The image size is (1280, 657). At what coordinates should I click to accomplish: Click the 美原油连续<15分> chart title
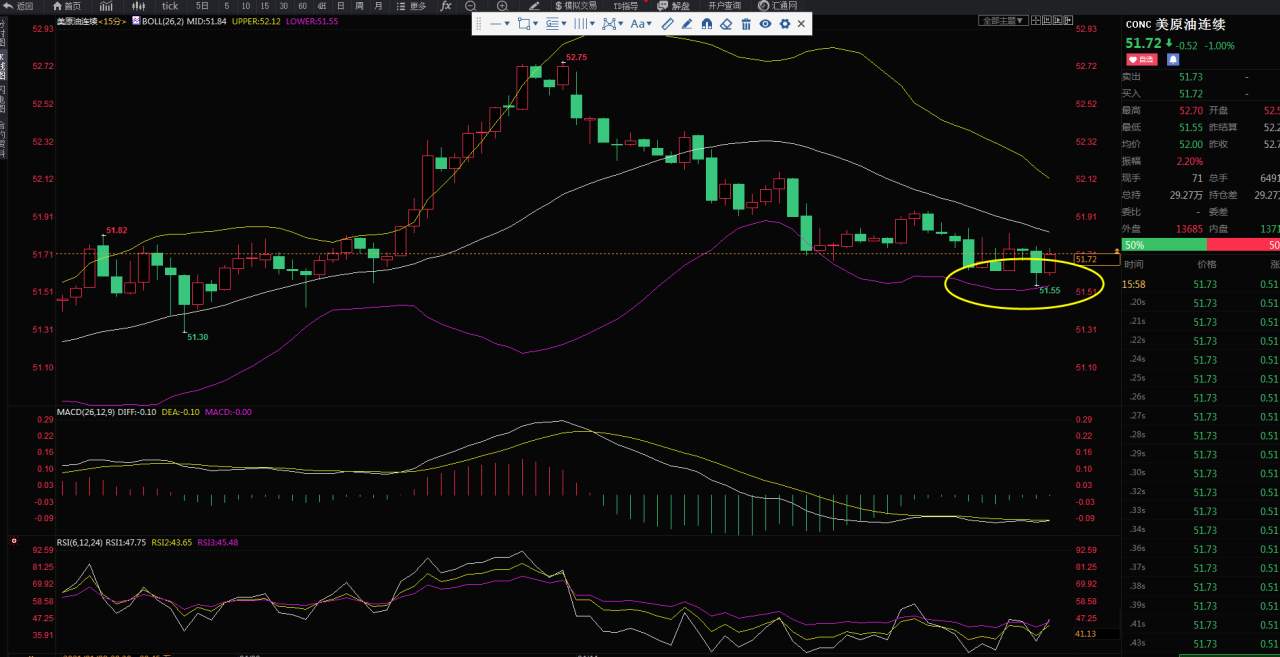pos(91,21)
